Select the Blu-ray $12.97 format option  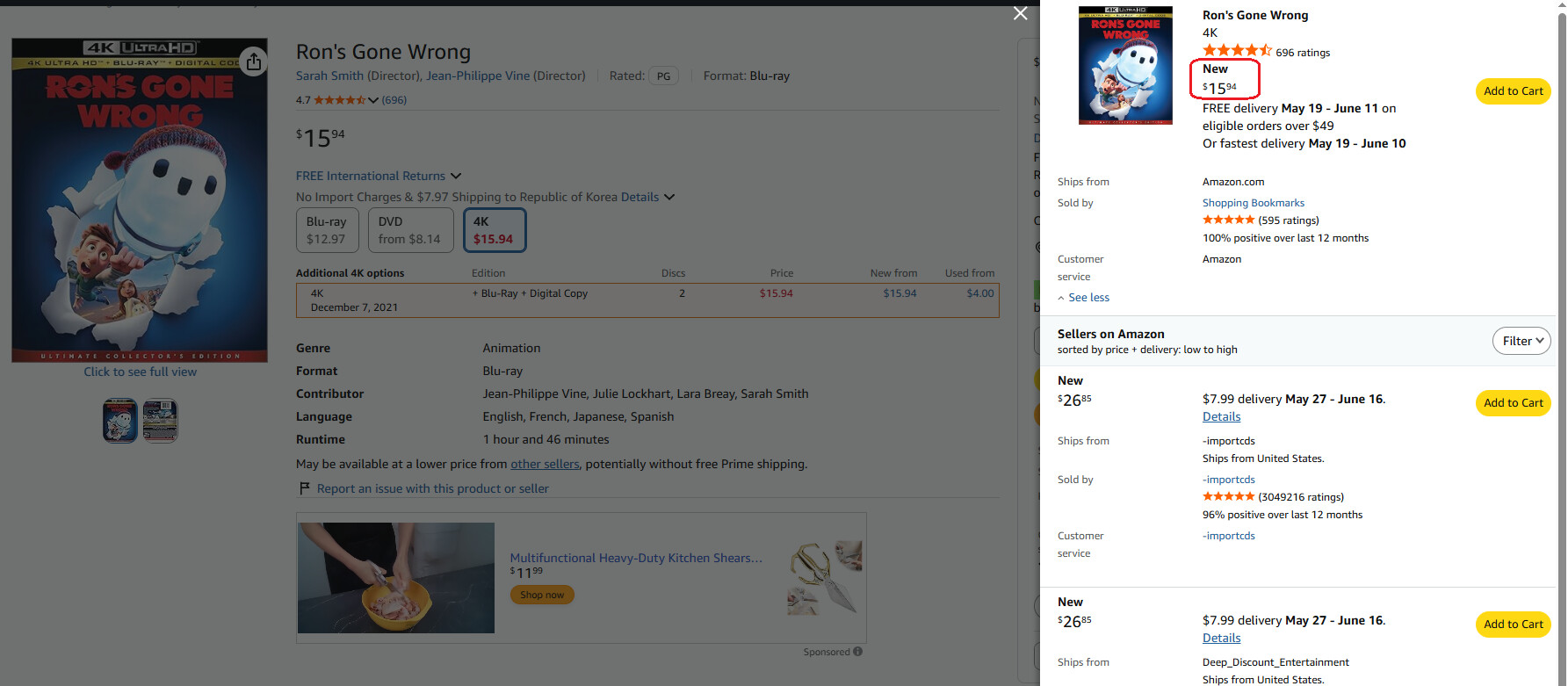pyautogui.click(x=326, y=230)
